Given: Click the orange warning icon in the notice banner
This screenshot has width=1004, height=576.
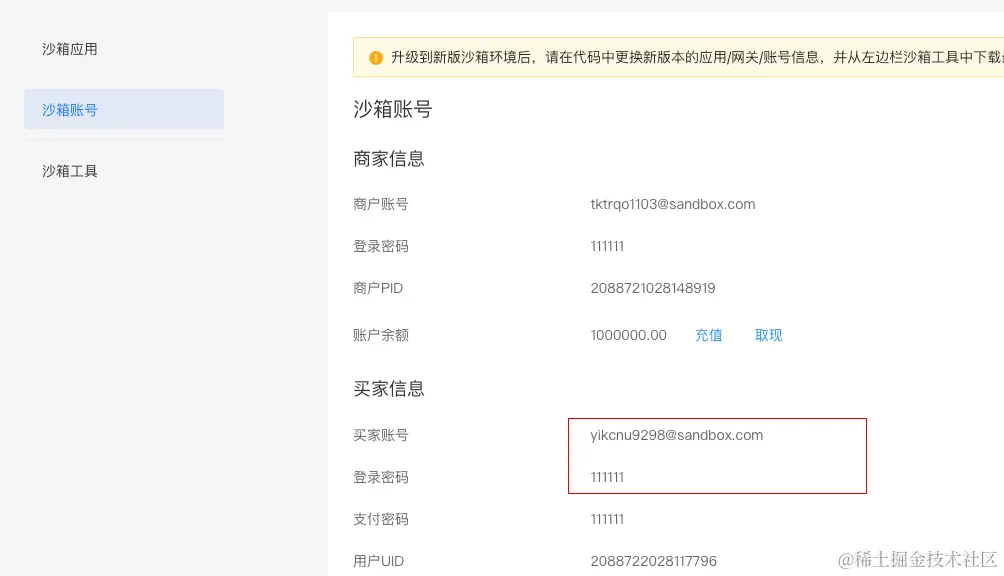Looking at the screenshot, I should (376, 58).
